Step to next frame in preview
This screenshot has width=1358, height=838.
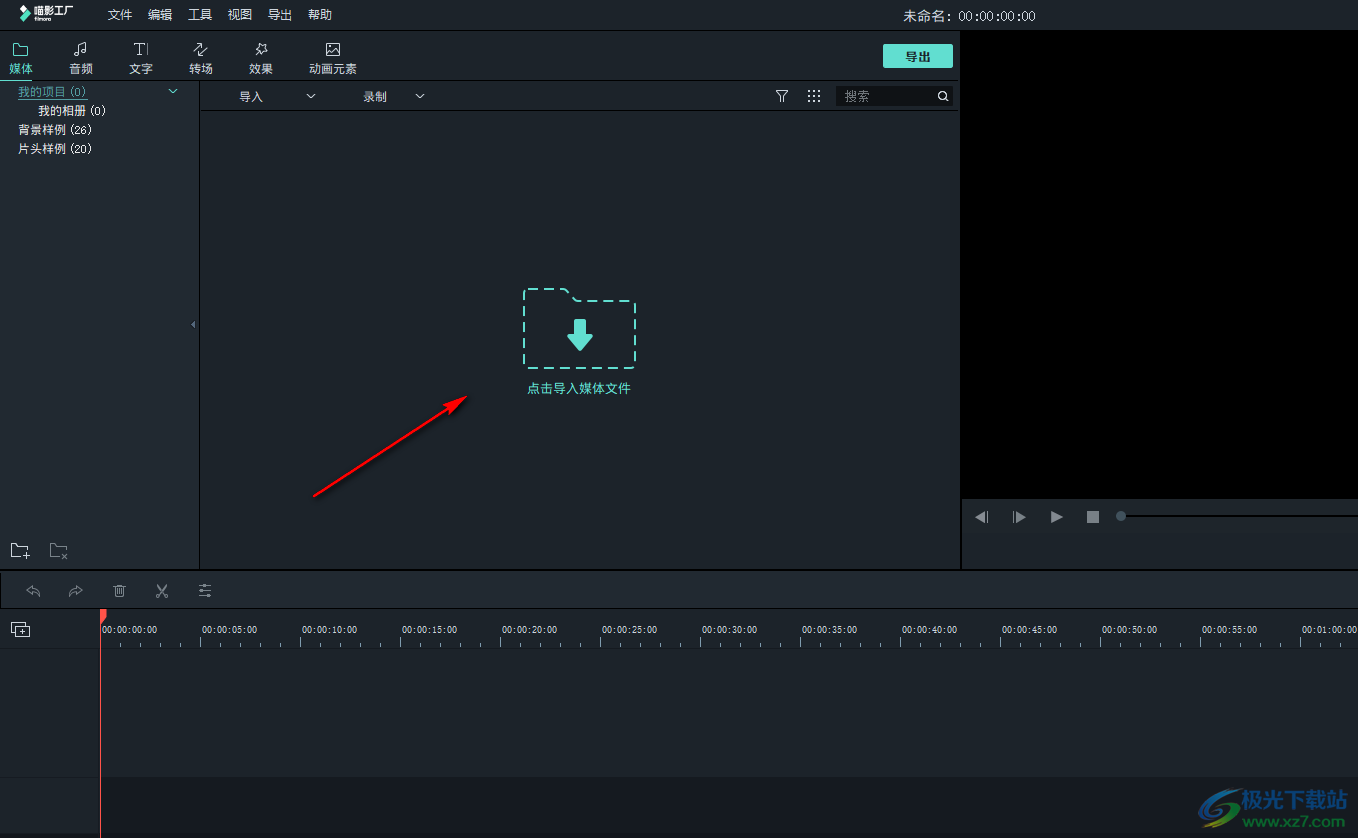(1019, 517)
